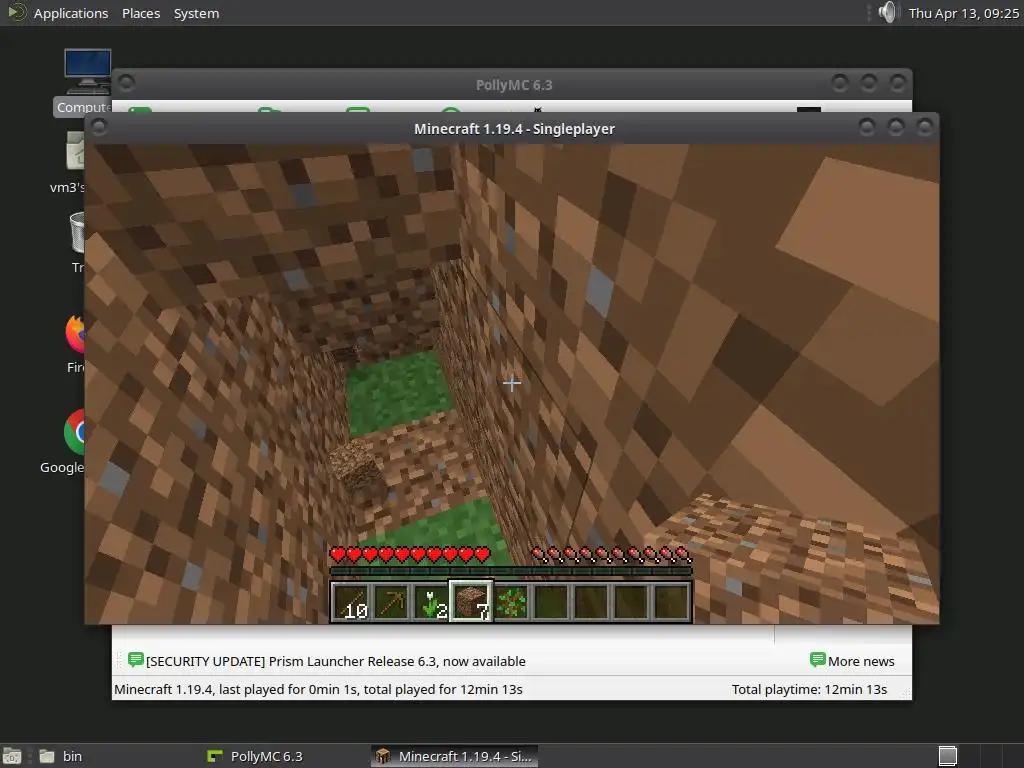Screen dimensions: 1024x768
Task: Open the Google Chrome desktop icon
Action: coord(64,441)
